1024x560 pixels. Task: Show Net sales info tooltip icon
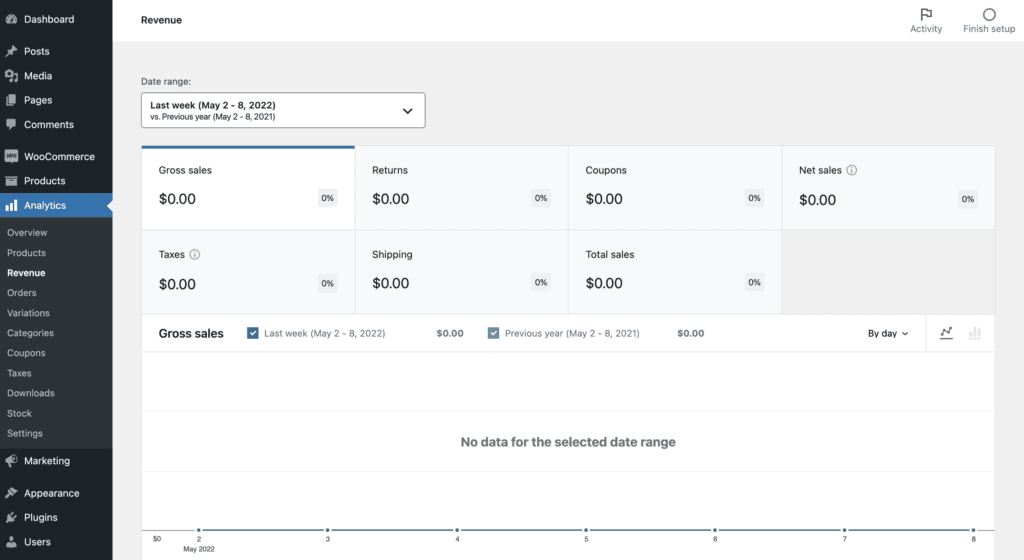(852, 170)
